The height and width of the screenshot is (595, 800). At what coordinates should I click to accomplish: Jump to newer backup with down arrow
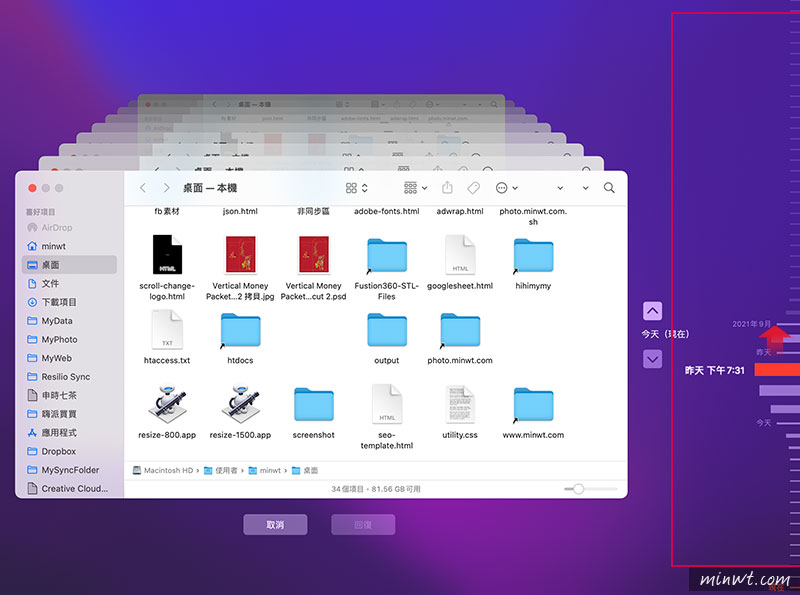[x=652, y=358]
